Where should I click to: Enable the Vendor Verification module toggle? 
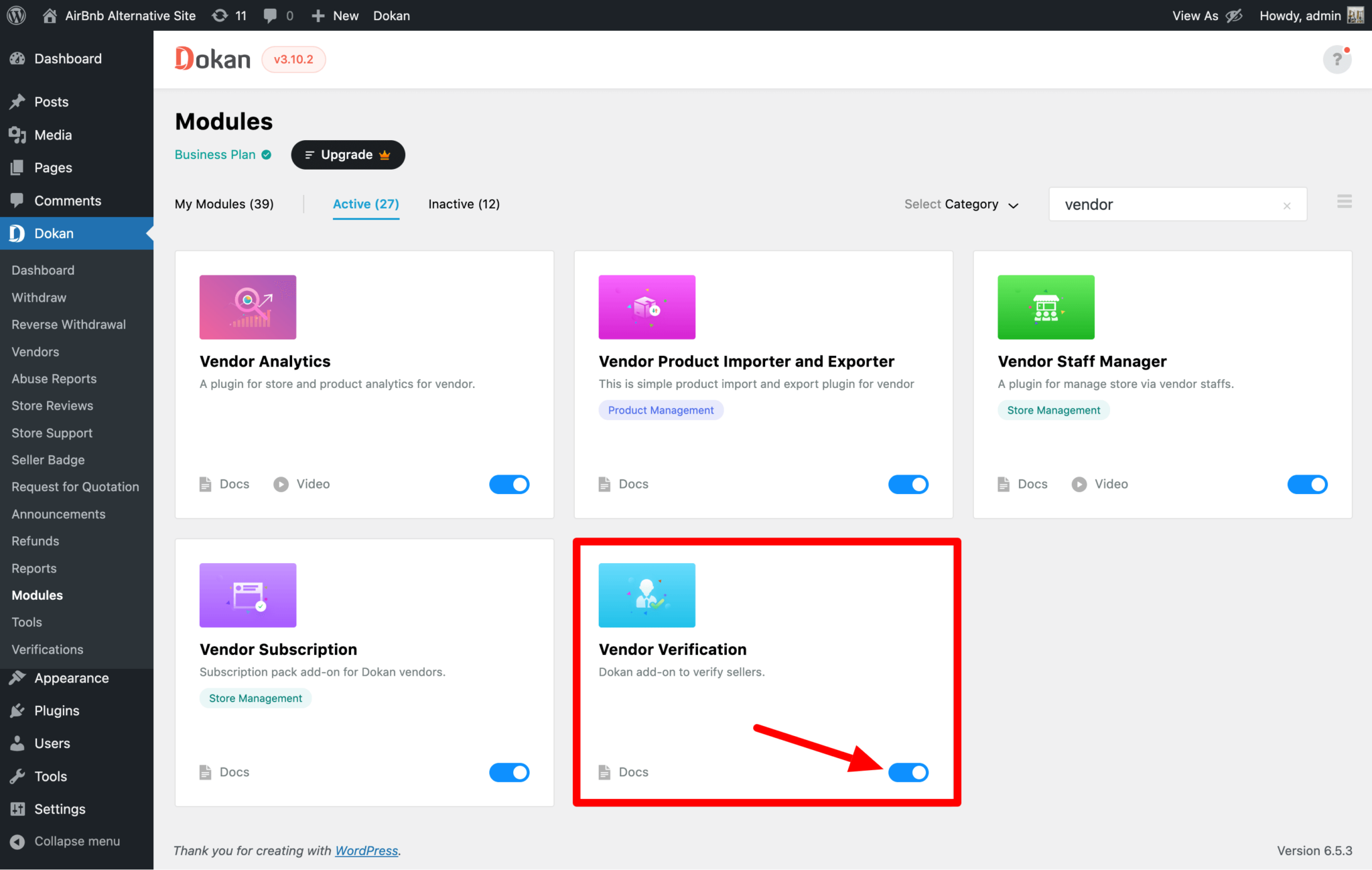click(908, 772)
